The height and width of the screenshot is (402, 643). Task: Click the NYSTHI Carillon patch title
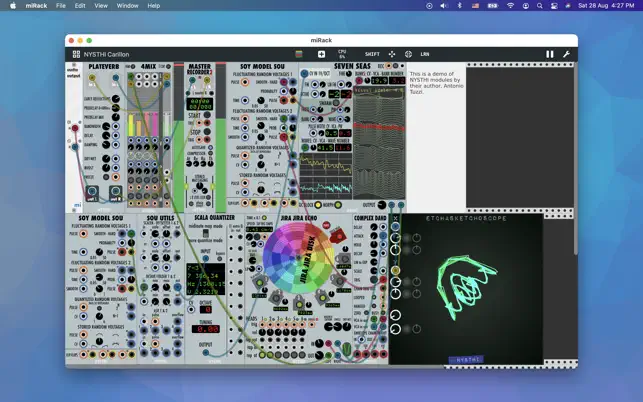point(106,54)
